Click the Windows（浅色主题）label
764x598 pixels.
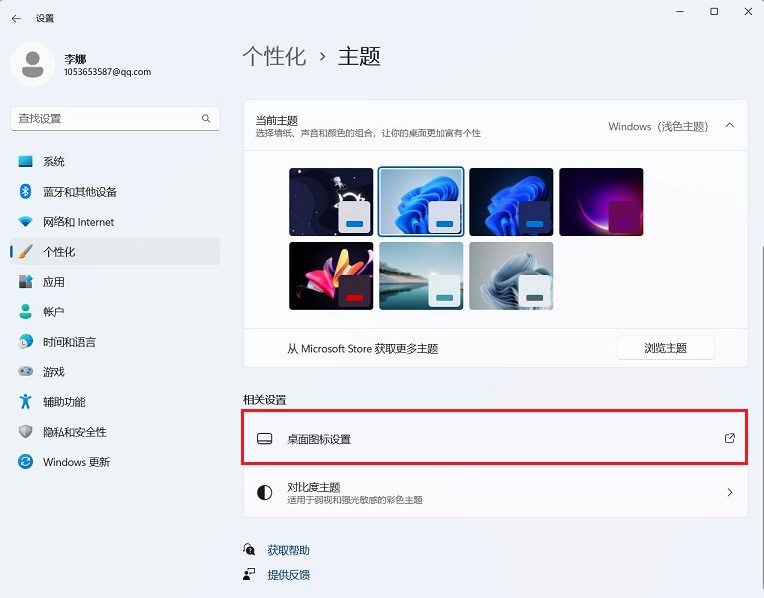pos(658,126)
